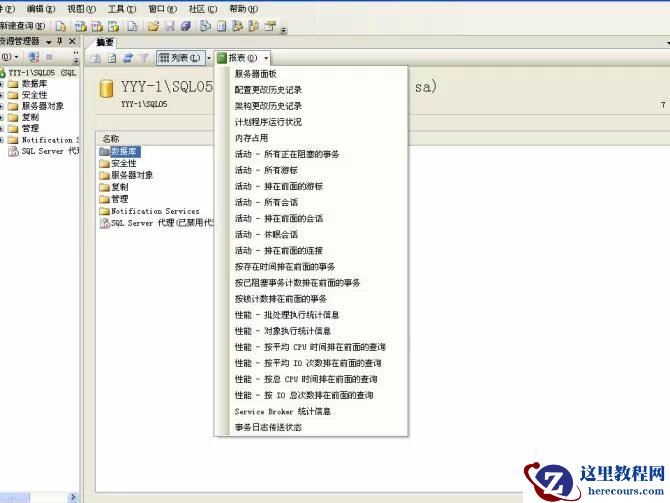This screenshot has width=670, height=503.
Task: Click the 名称 (Name) column header
Action: pos(111,138)
